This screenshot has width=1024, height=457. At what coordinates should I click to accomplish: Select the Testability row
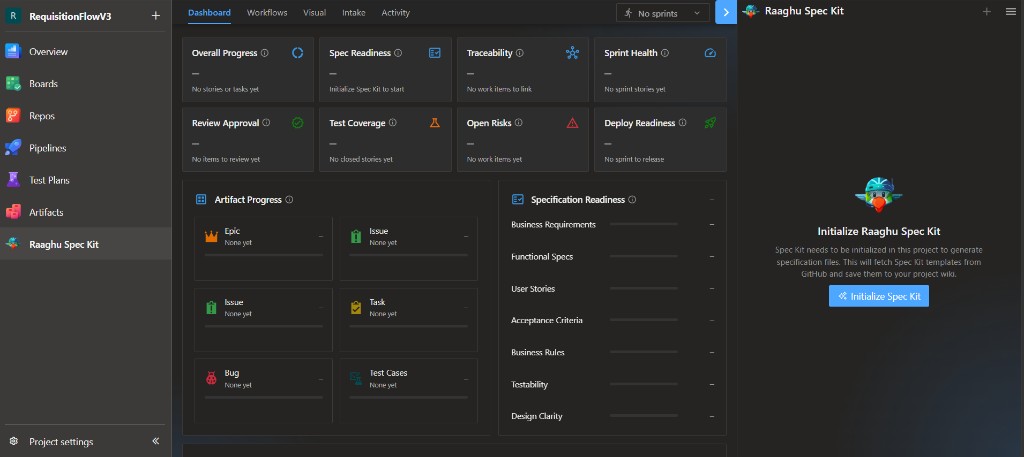click(613, 385)
